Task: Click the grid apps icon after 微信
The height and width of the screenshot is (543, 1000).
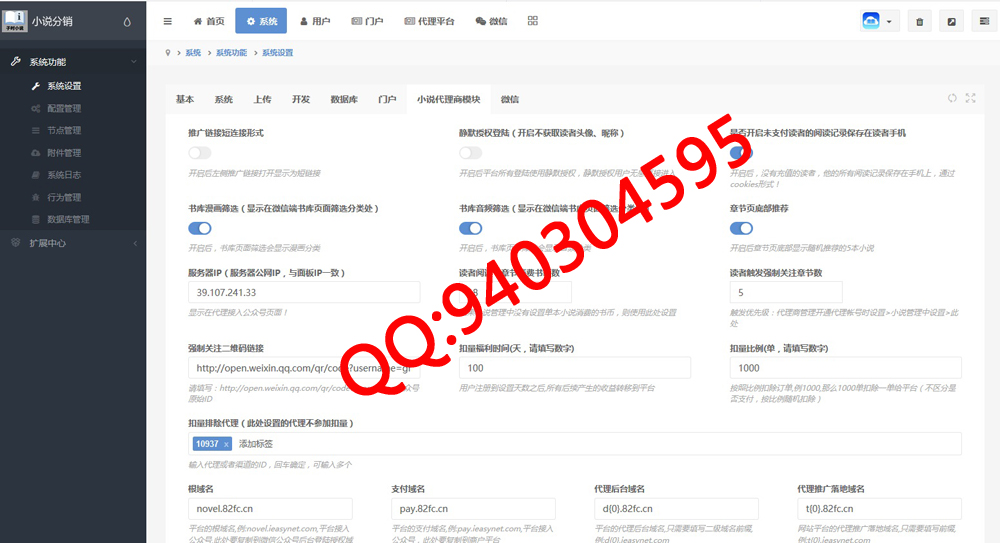Action: [x=532, y=21]
